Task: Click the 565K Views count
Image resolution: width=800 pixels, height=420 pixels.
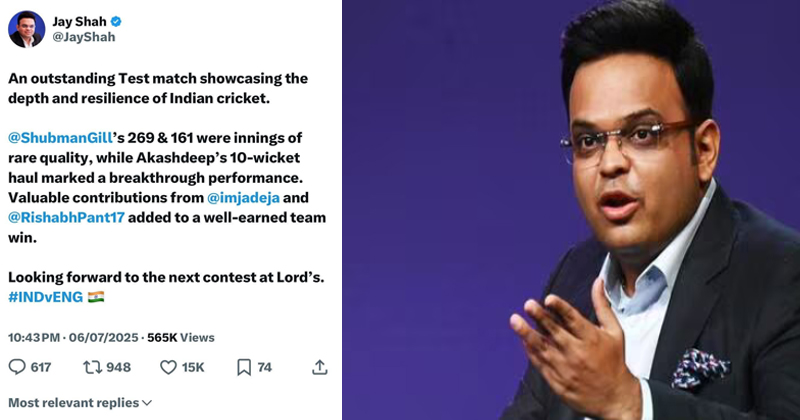Action: [x=181, y=338]
